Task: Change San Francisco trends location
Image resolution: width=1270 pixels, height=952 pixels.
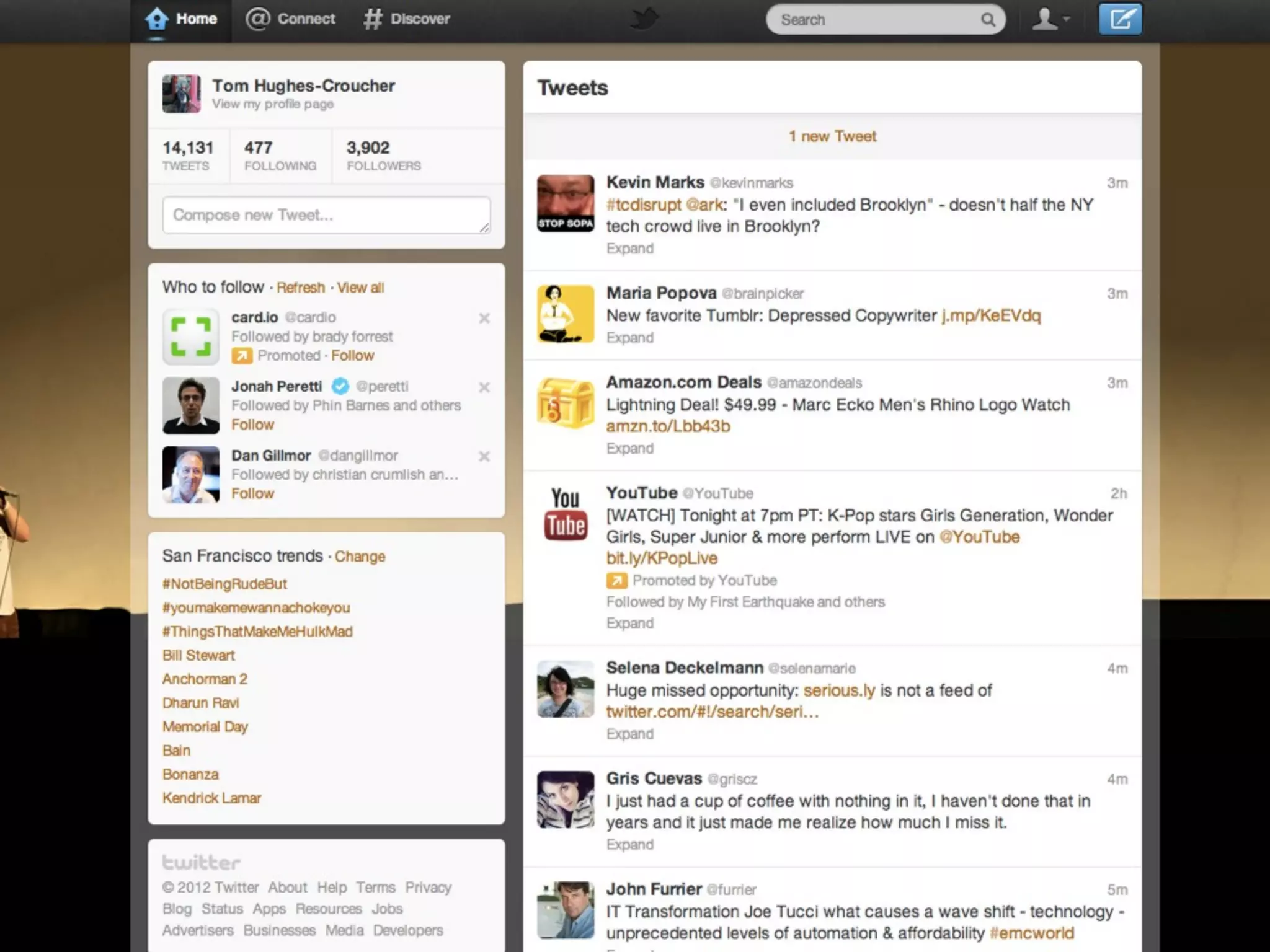Action: (360, 557)
